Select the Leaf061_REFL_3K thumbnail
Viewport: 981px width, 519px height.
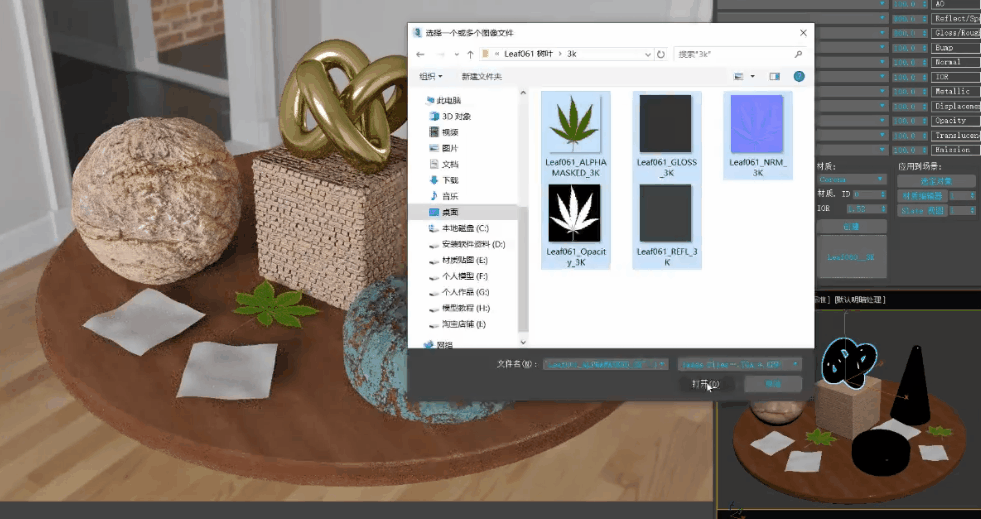pyautogui.click(x=666, y=225)
